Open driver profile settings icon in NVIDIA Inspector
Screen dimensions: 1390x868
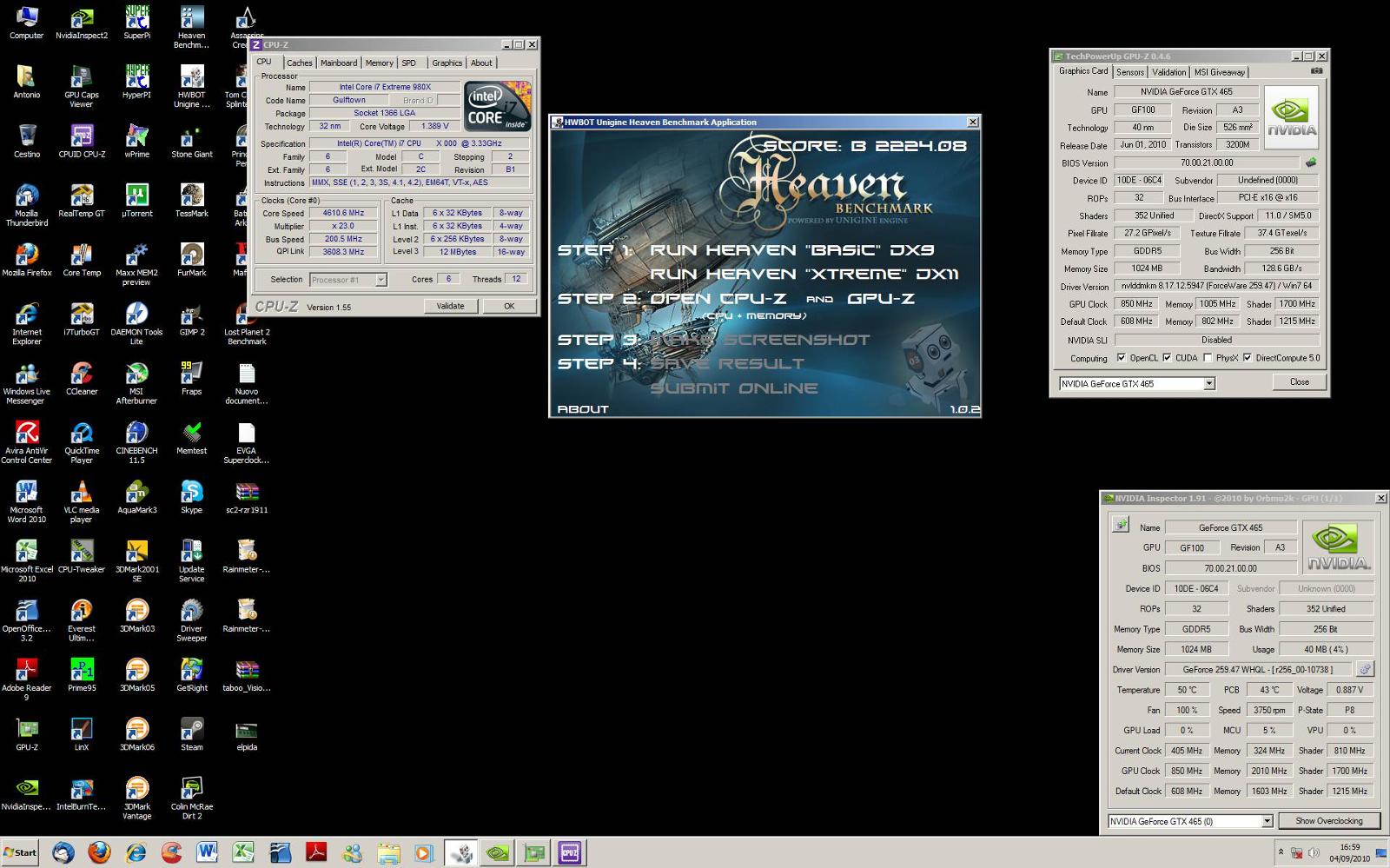pos(1365,669)
